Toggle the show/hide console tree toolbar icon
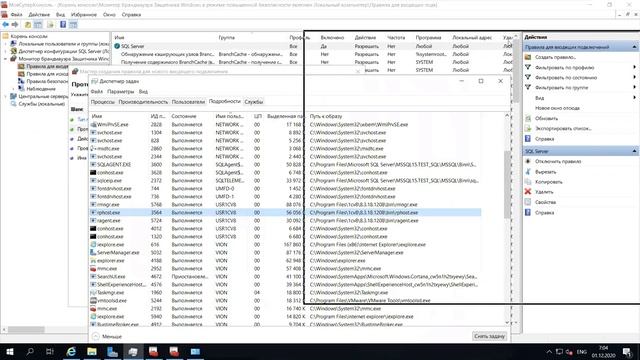This screenshot has height=360, width=640. pyautogui.click(x=38, y=25)
